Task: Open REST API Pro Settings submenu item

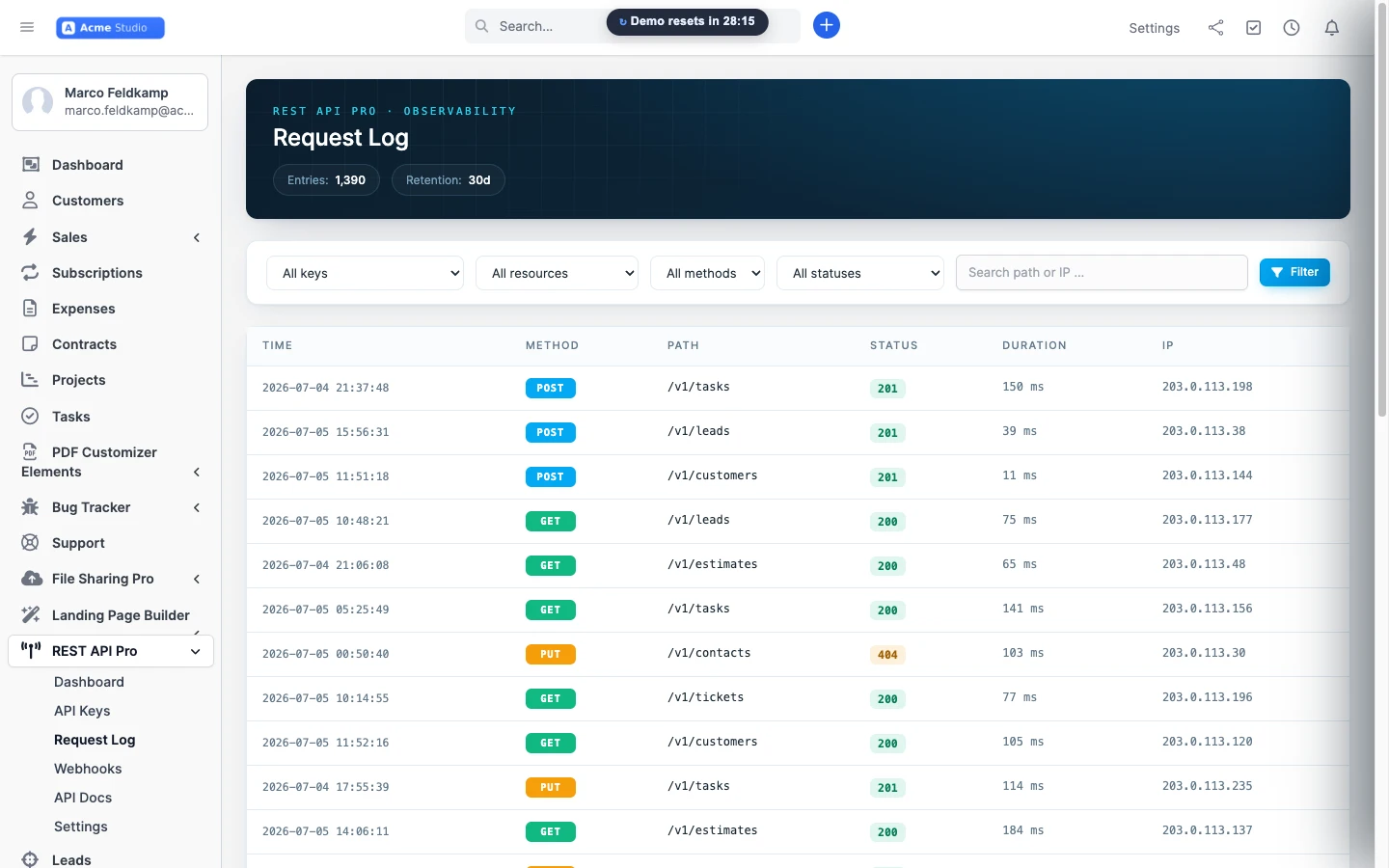Action: click(81, 827)
